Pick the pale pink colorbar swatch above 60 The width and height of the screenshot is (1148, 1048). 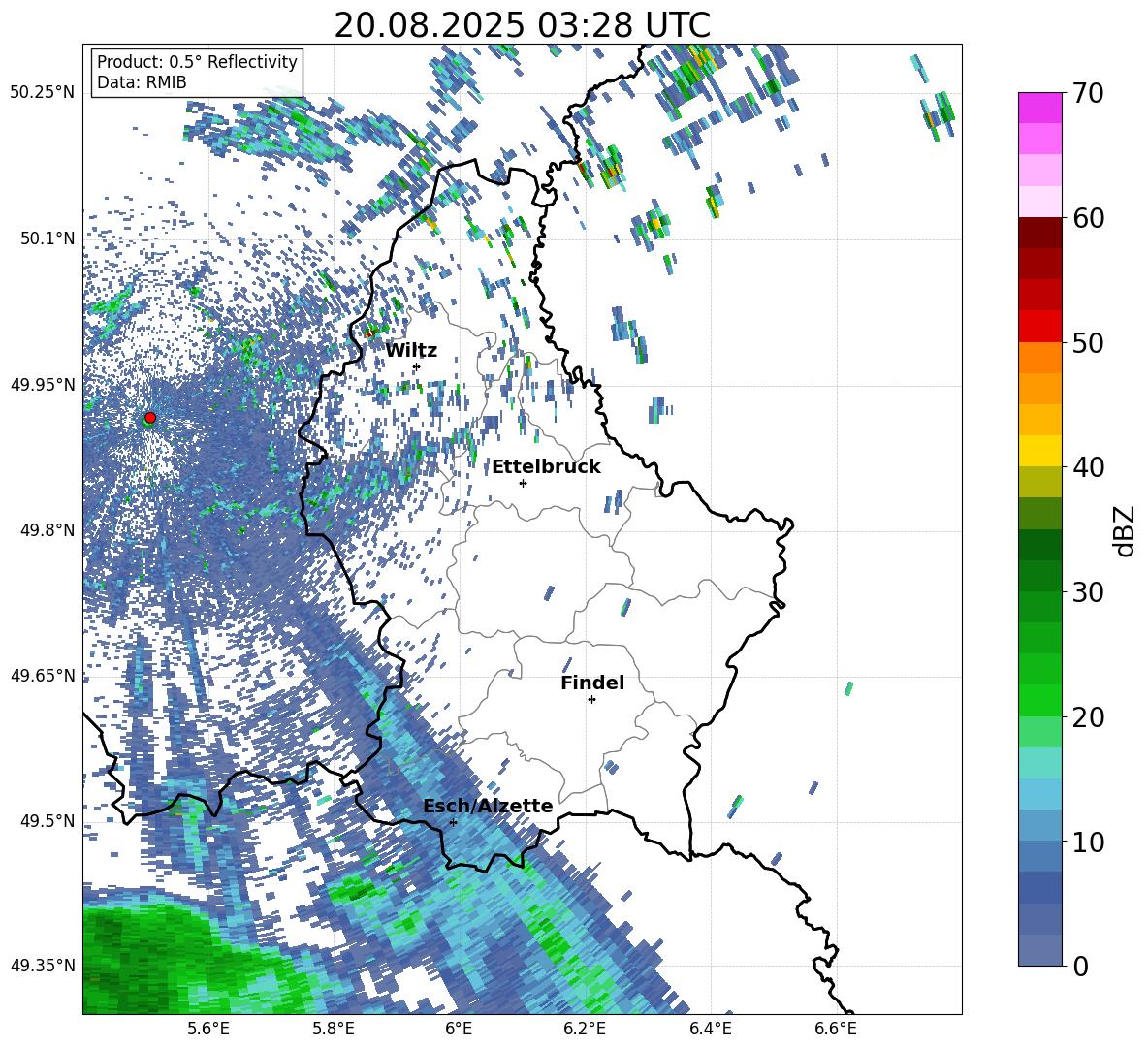(1040, 202)
